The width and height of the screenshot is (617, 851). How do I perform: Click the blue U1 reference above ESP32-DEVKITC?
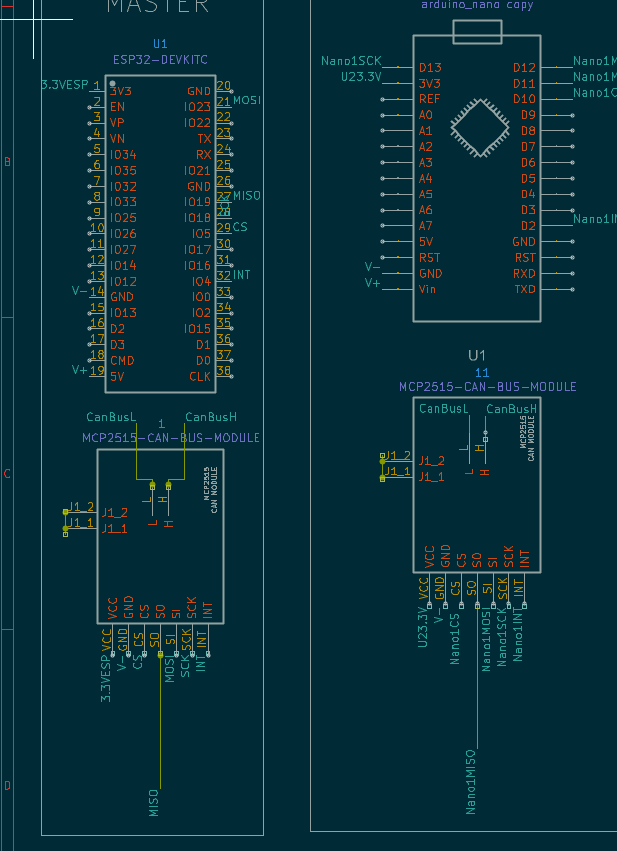pos(160,44)
